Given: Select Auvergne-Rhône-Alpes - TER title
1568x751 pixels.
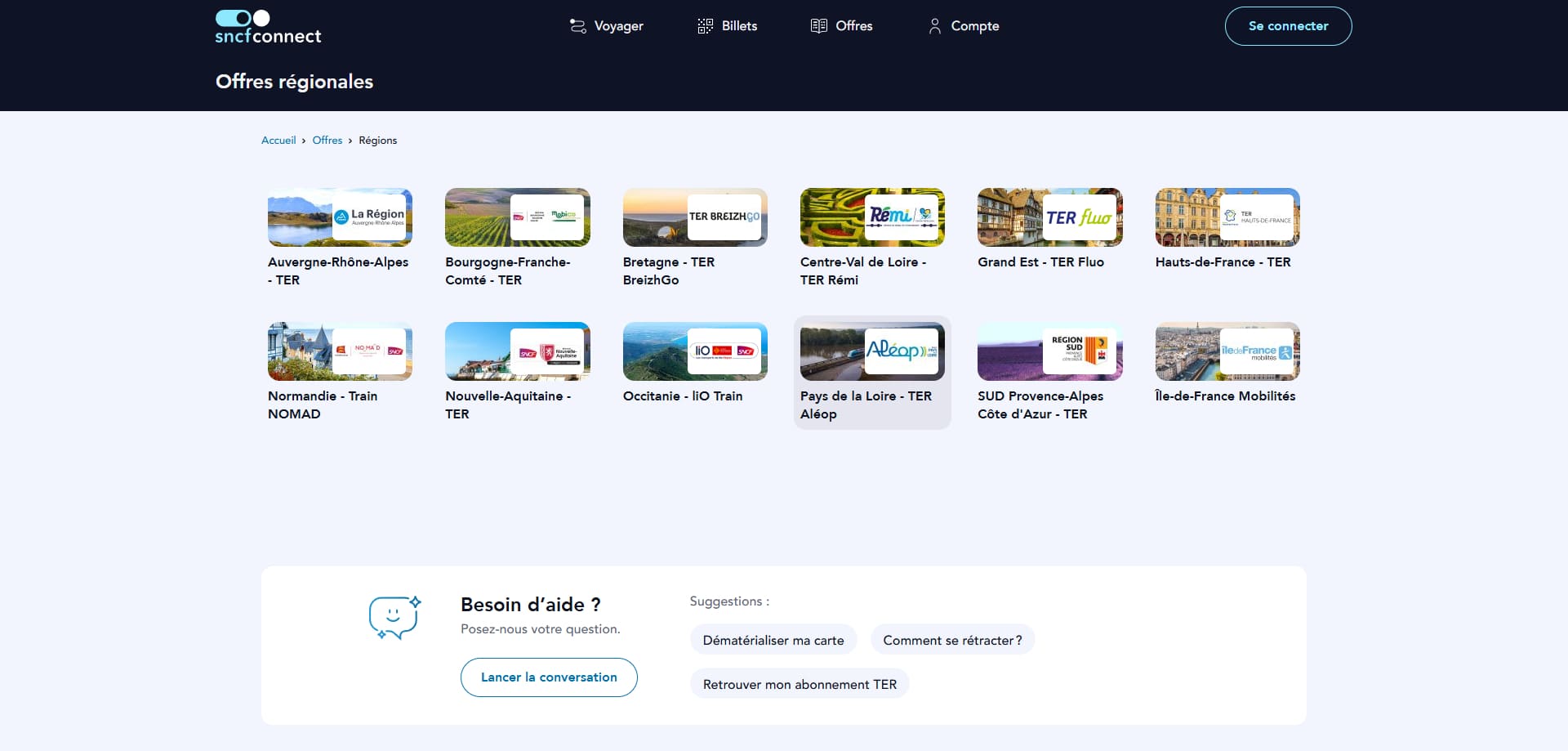Looking at the screenshot, I should pyautogui.click(x=338, y=271).
